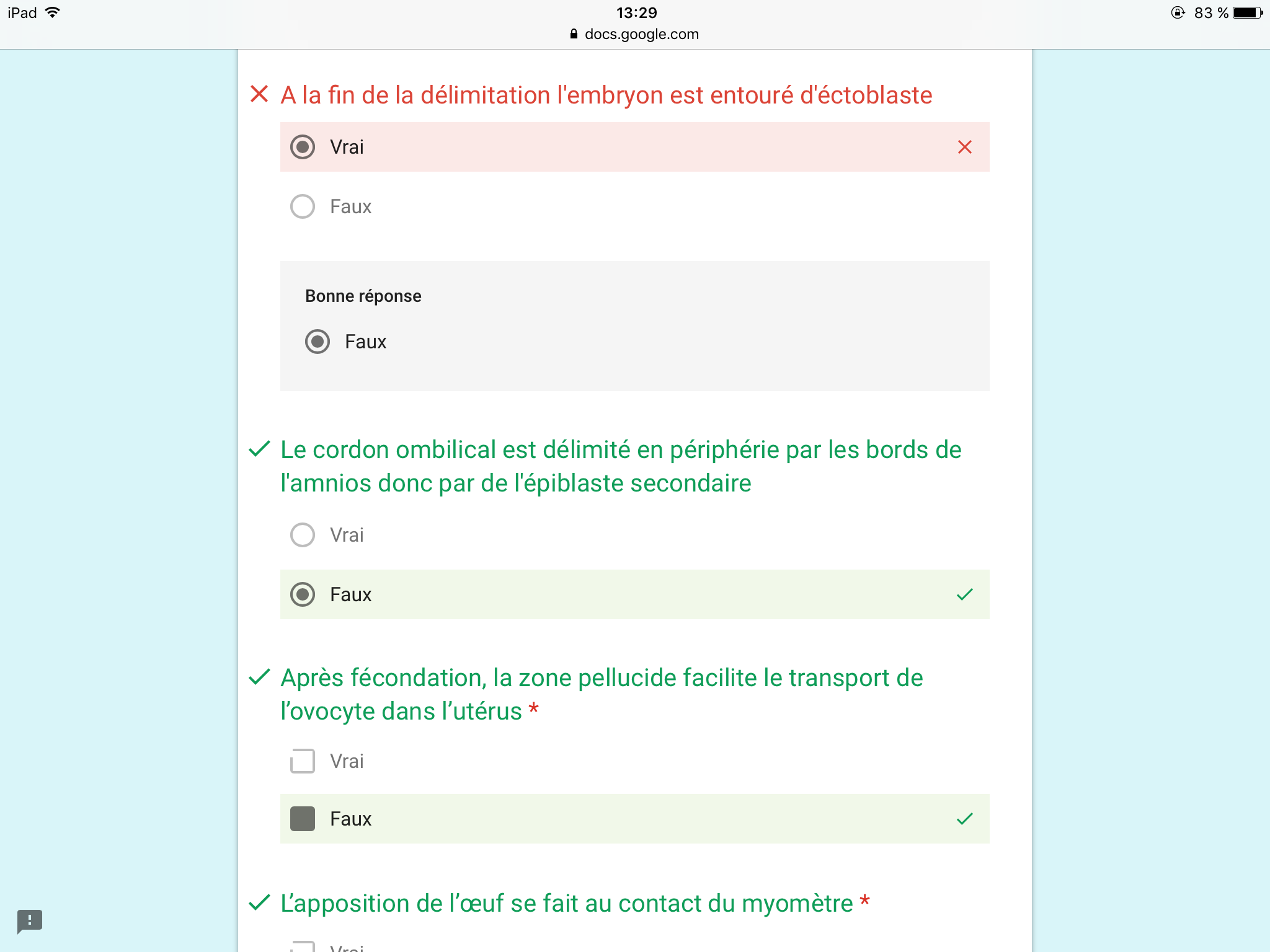
Task: Select Faux radio for the cordon ombilical question
Action: [x=303, y=594]
